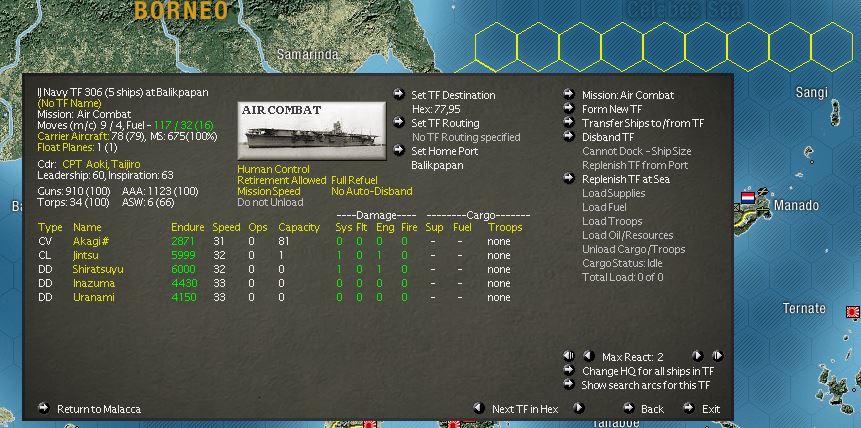Click the Back arrow icon
The width and height of the screenshot is (861, 428).
[x=629, y=408]
